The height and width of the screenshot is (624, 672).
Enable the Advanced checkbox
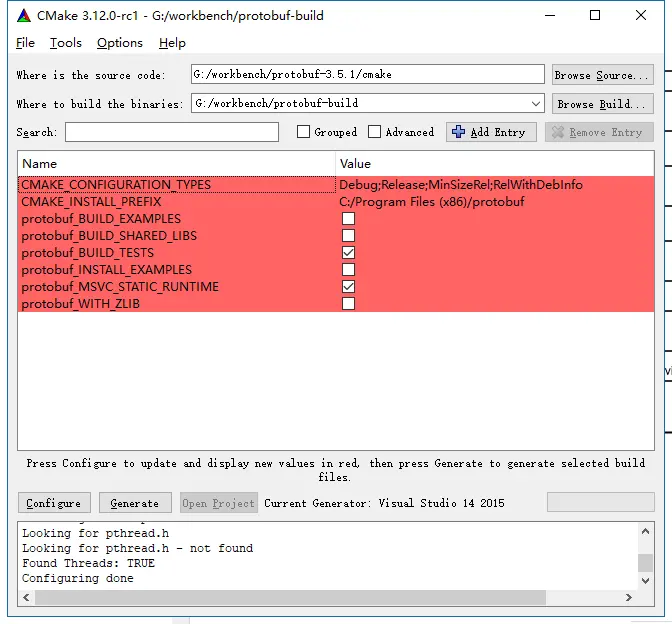coord(374,132)
